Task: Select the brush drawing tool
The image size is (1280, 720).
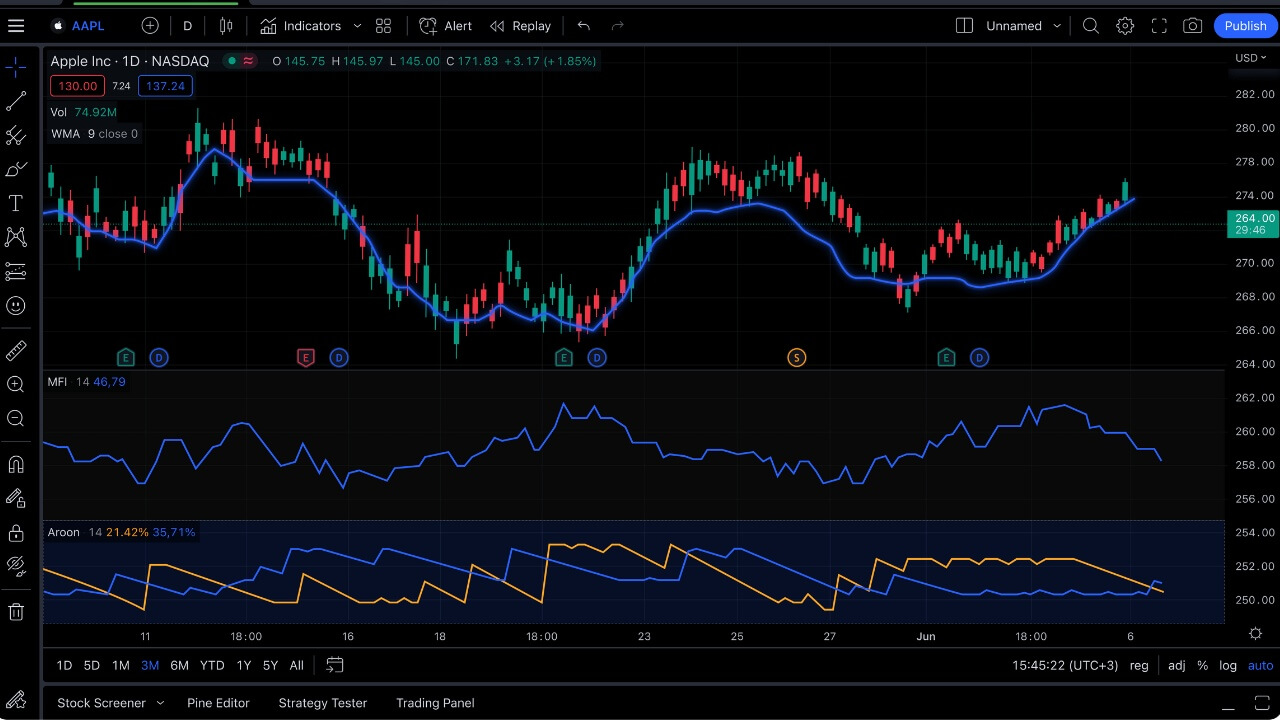Action: coord(16,169)
